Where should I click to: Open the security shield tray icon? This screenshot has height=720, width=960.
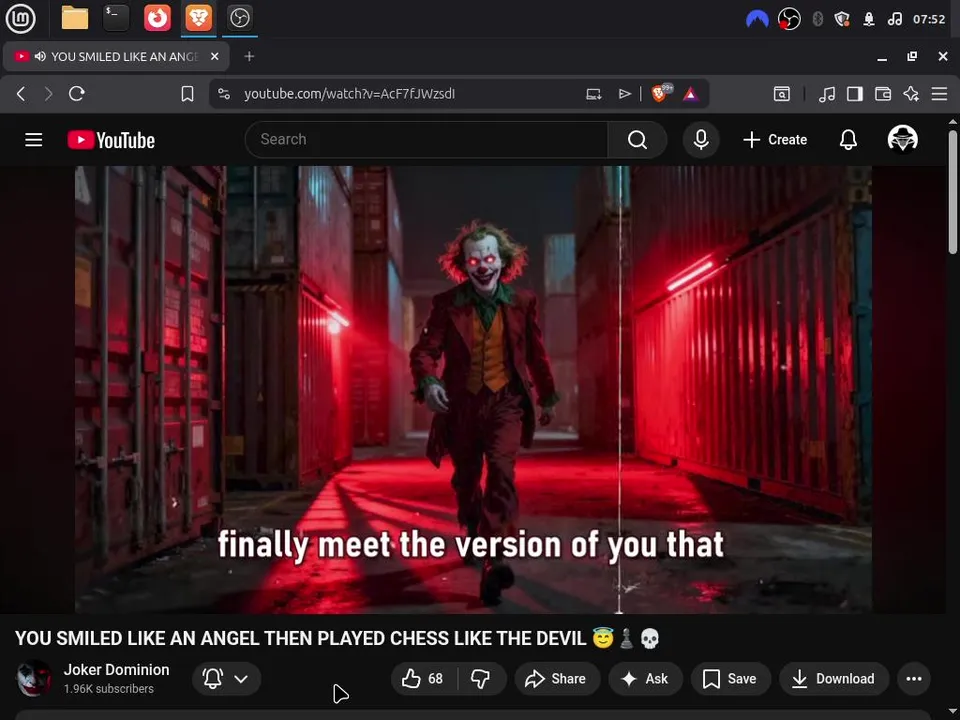pos(842,19)
